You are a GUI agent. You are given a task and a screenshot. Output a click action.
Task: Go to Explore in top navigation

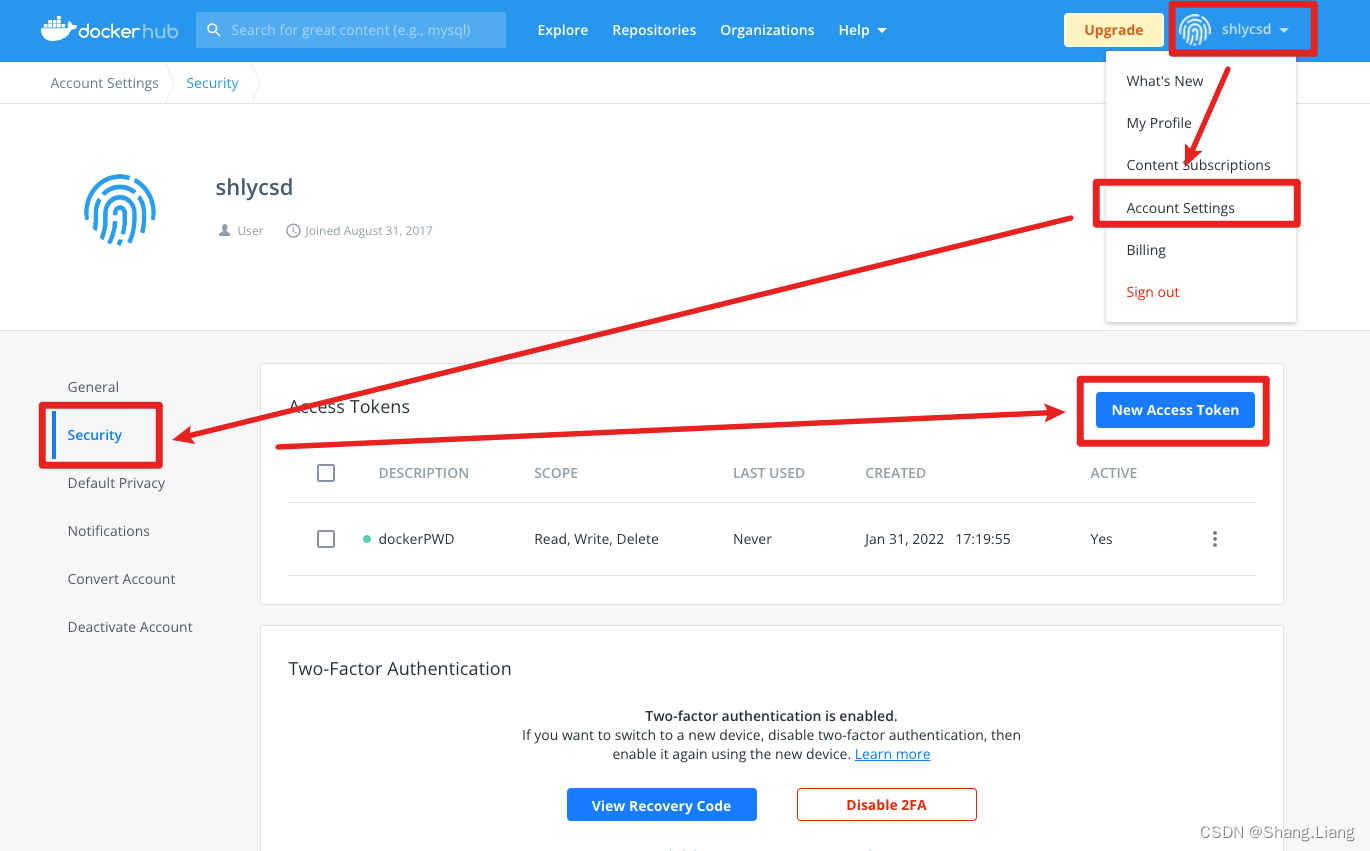coord(563,30)
